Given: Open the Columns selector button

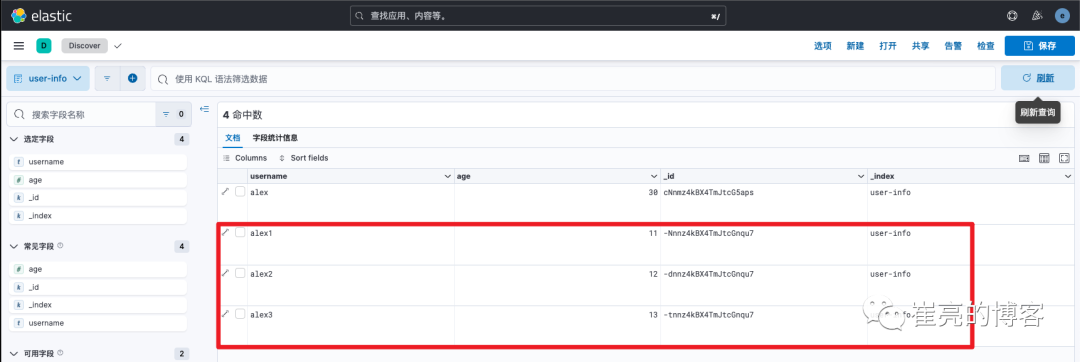Looking at the screenshot, I should tap(245, 158).
